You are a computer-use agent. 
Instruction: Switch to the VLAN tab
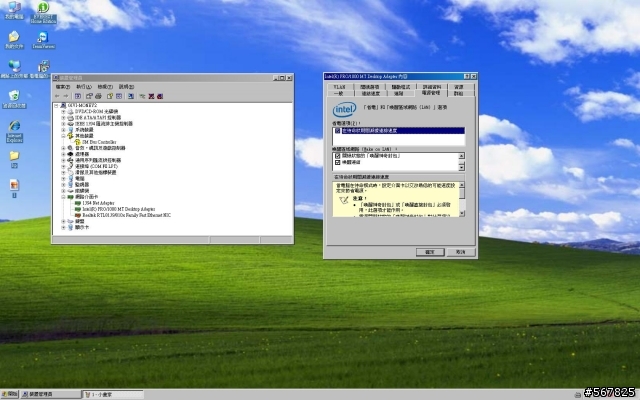[339, 87]
